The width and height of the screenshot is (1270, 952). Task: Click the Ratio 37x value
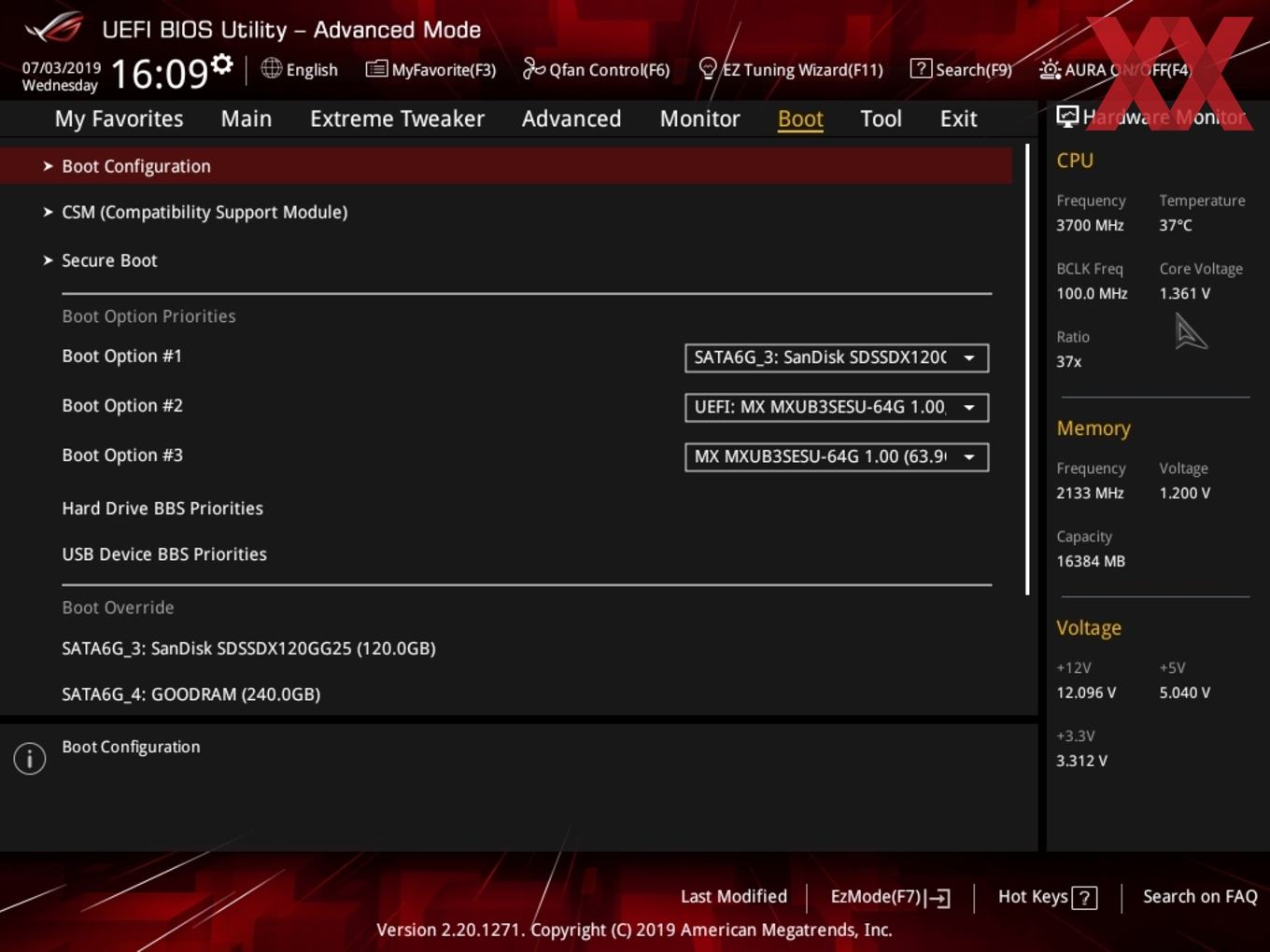click(1068, 362)
